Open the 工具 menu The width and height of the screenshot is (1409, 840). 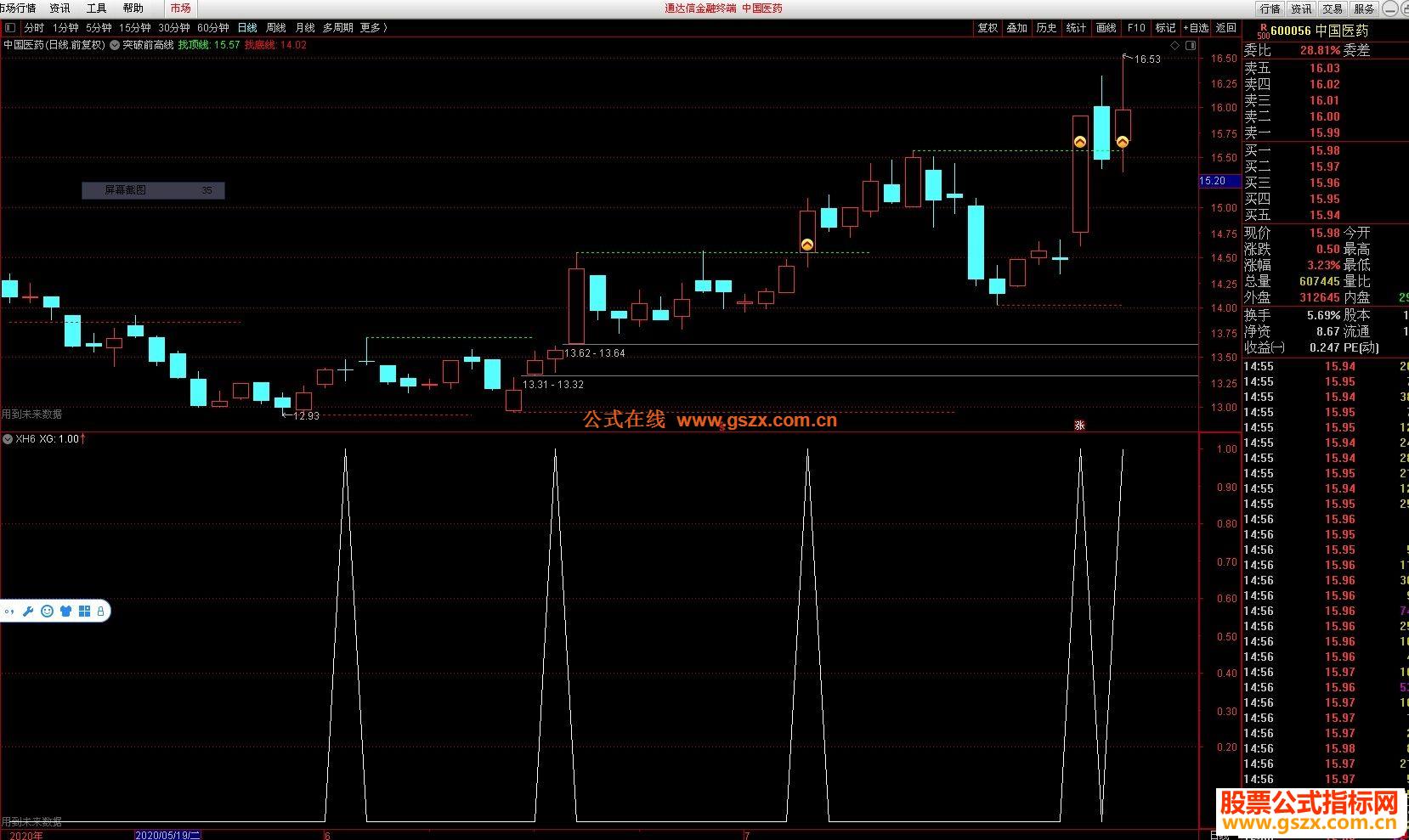click(96, 8)
